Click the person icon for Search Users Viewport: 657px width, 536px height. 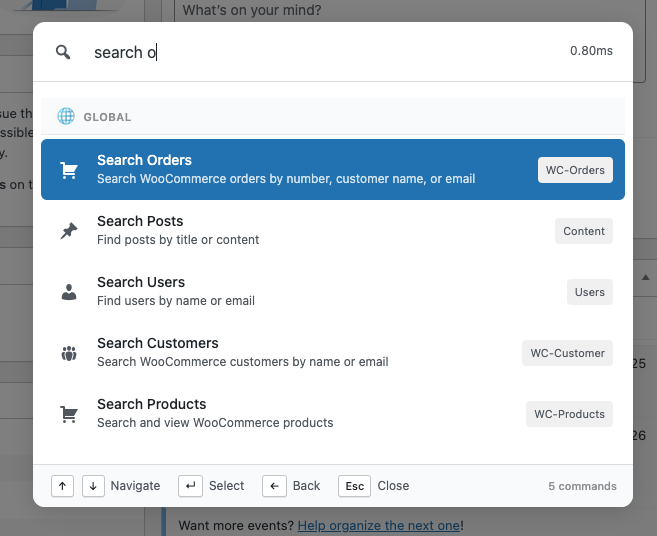(69, 292)
